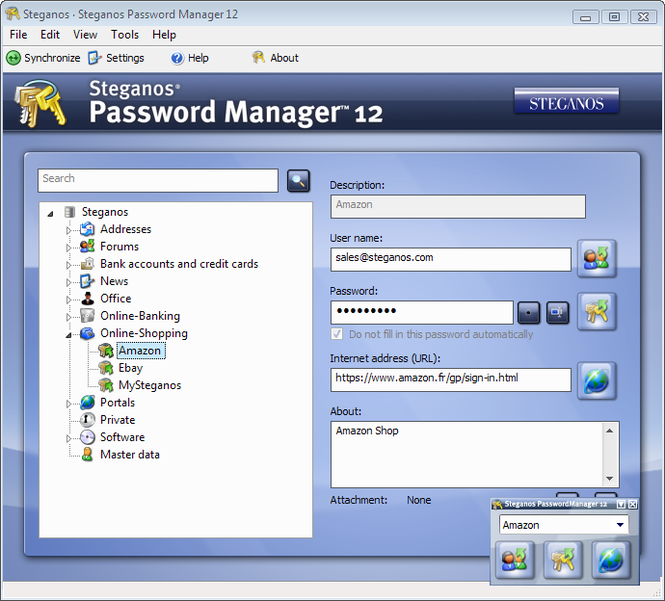
Task: Expand the Forums tree node
Action: point(68,247)
